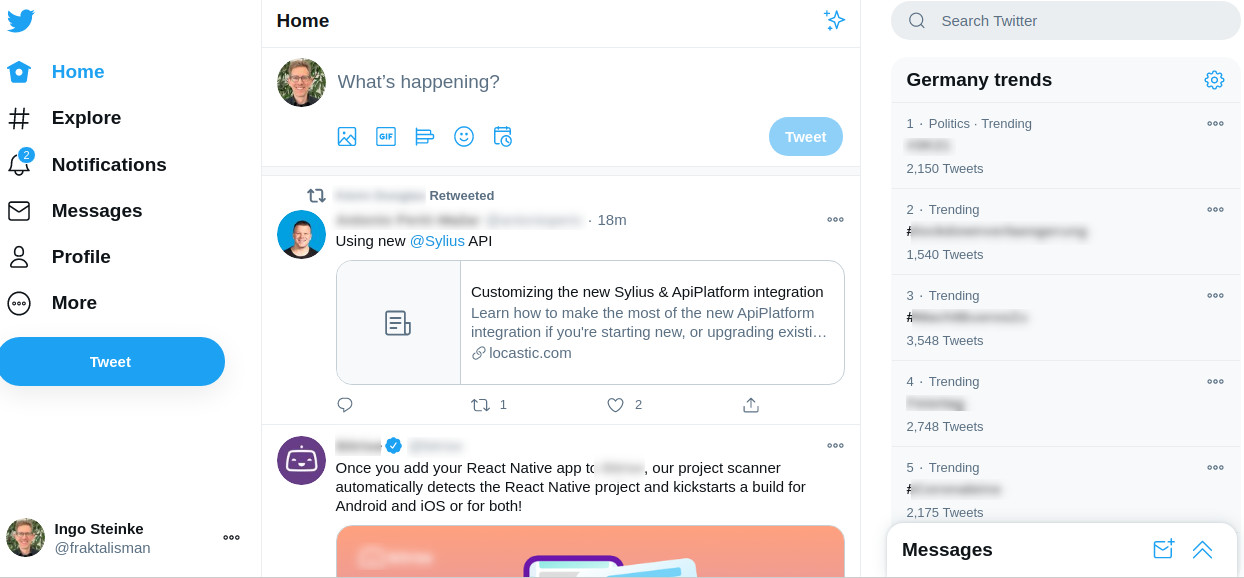Add an image to the new tweet

point(347,137)
